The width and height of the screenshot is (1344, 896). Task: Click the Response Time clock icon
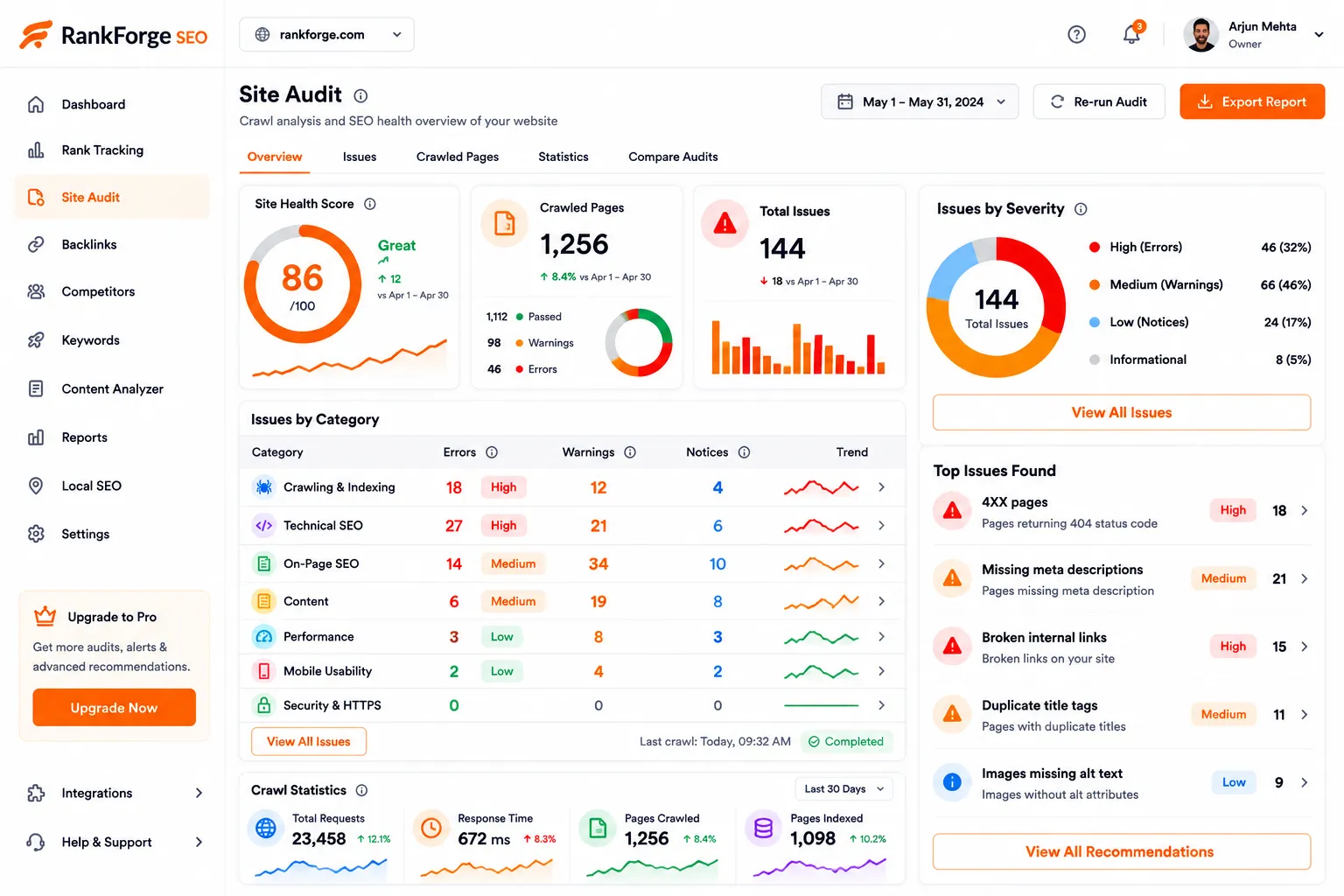click(431, 828)
